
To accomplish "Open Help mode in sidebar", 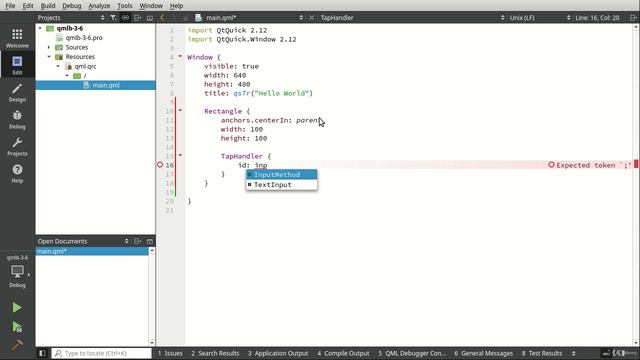I will click(17, 173).
